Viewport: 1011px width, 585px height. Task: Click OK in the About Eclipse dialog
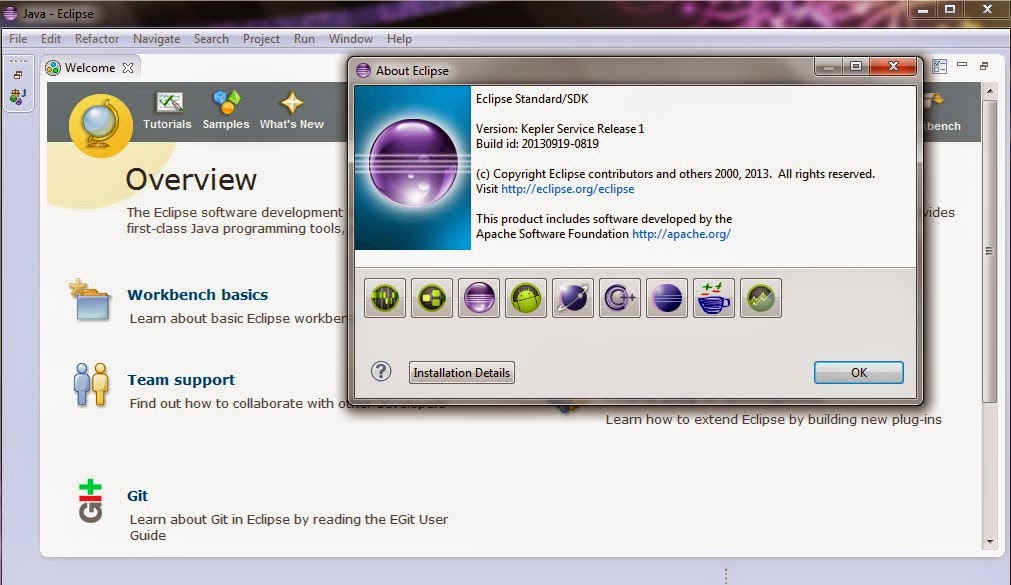[x=859, y=372]
